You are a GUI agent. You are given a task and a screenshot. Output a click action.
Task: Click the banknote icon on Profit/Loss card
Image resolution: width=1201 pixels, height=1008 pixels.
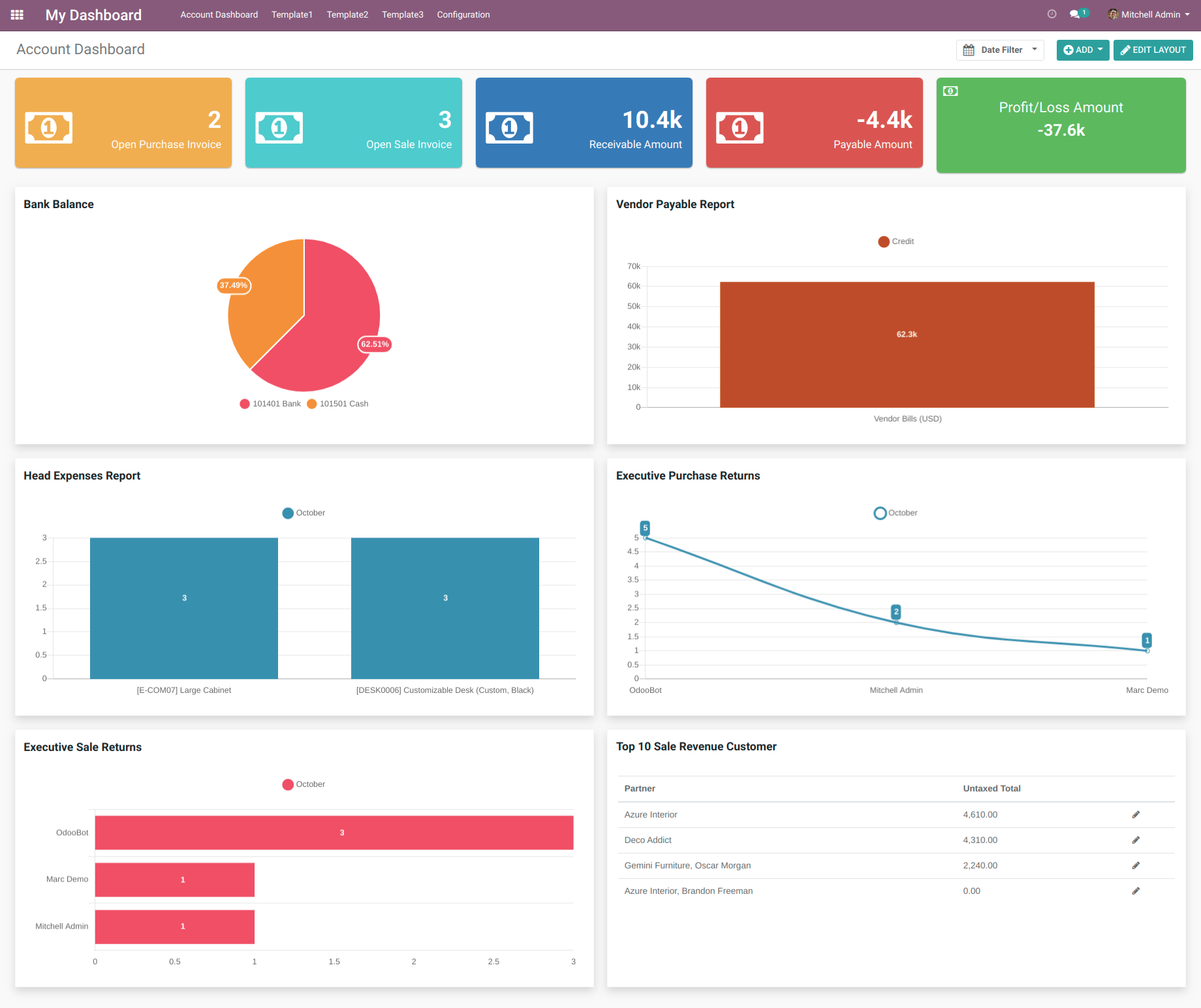950,91
